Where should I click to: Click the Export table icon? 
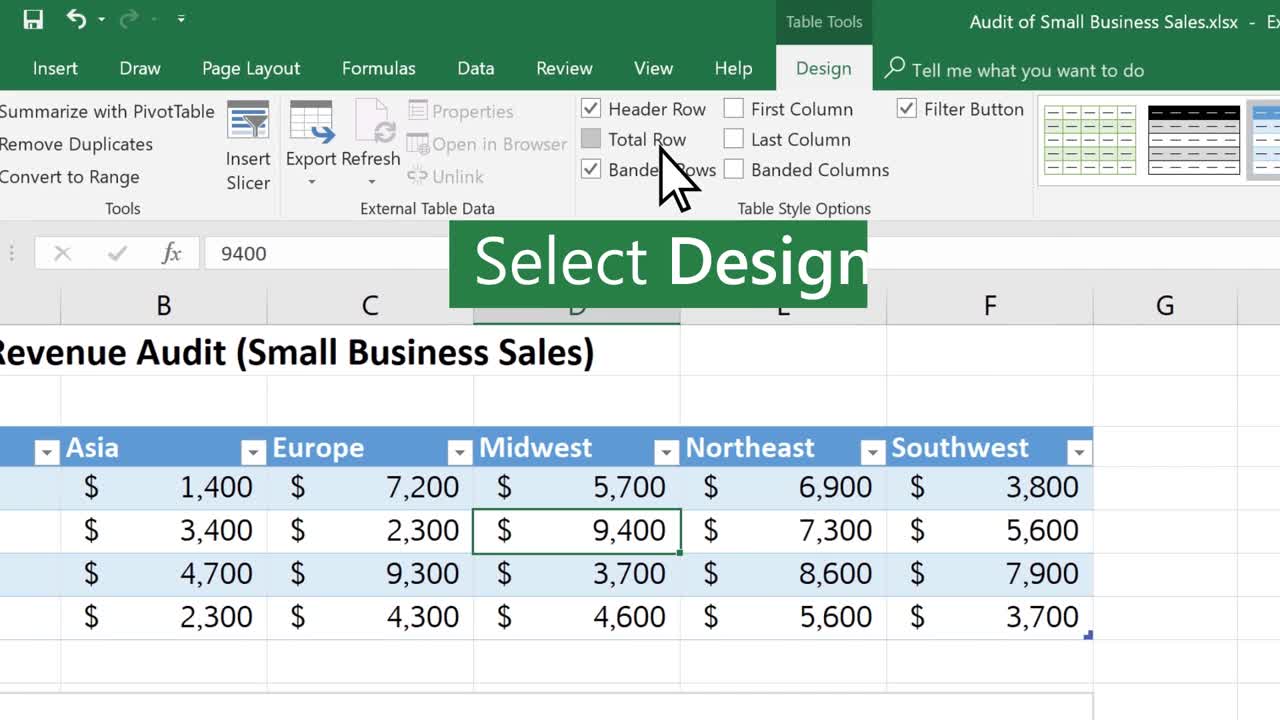[311, 121]
